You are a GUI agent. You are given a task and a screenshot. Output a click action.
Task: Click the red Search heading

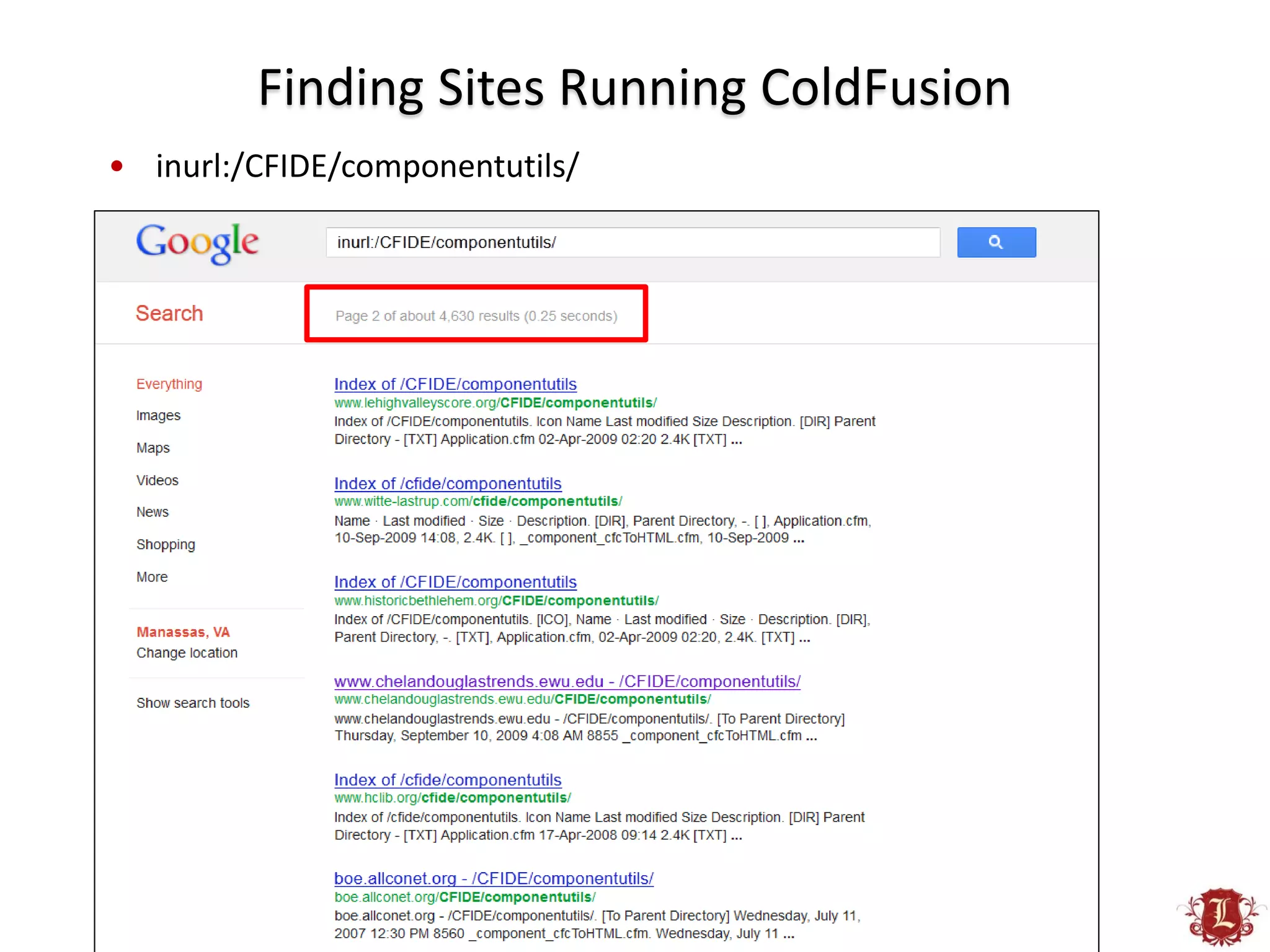click(169, 314)
